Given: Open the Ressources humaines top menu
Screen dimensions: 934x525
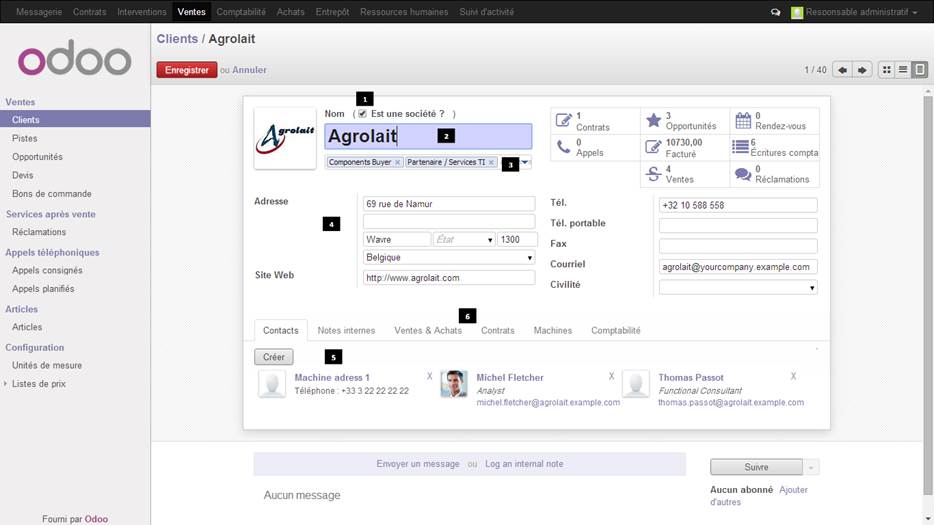Looking at the screenshot, I should tap(404, 12).
